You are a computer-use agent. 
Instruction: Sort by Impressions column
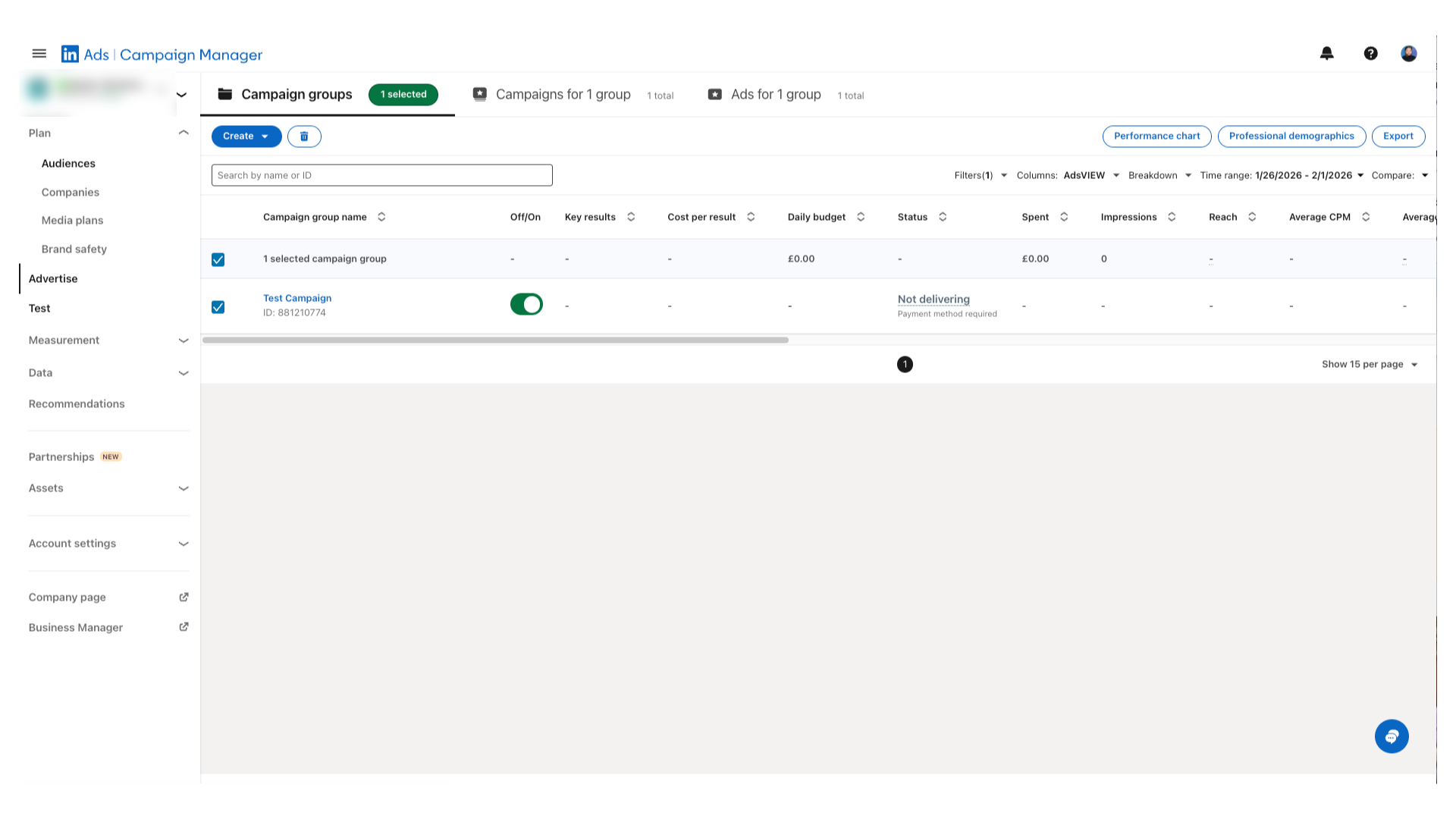[1172, 217]
